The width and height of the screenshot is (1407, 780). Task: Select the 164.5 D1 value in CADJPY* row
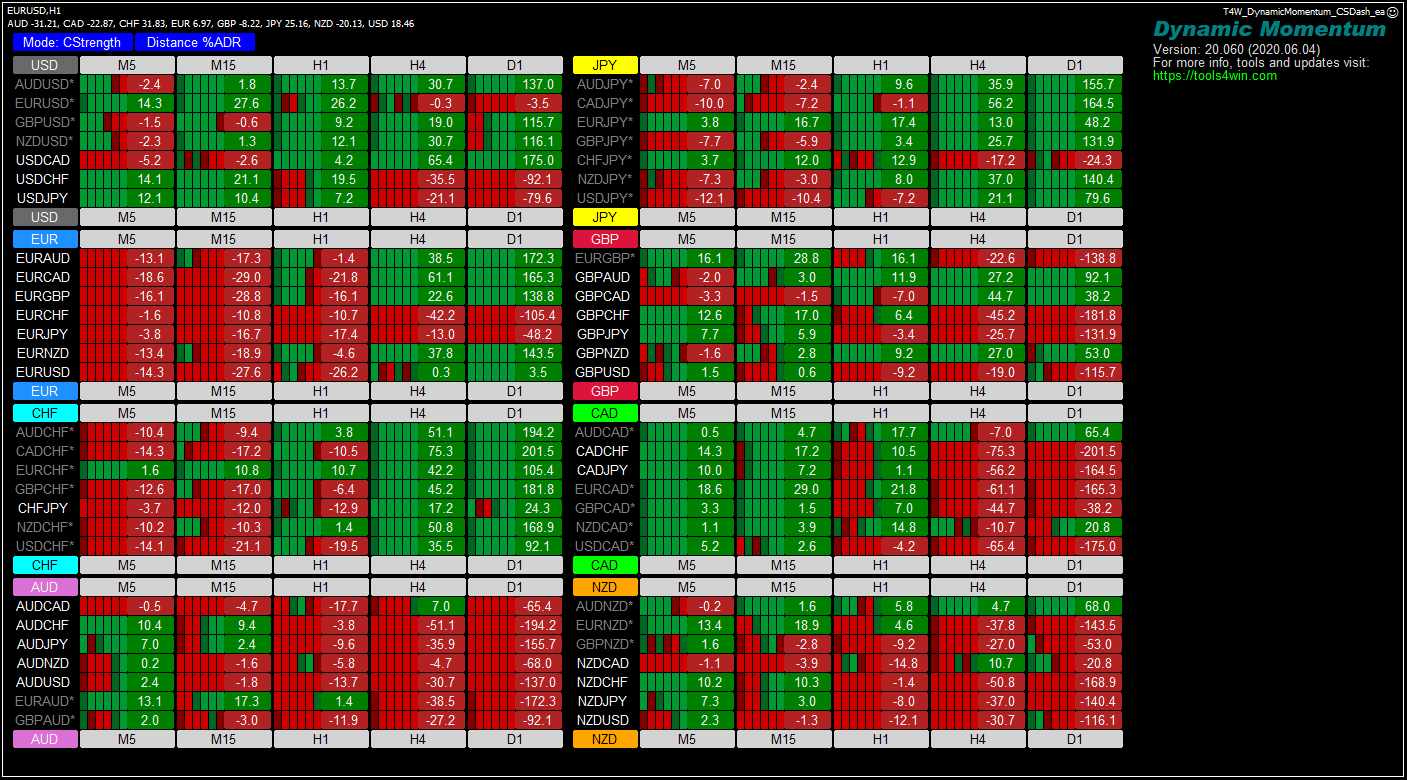click(1098, 103)
